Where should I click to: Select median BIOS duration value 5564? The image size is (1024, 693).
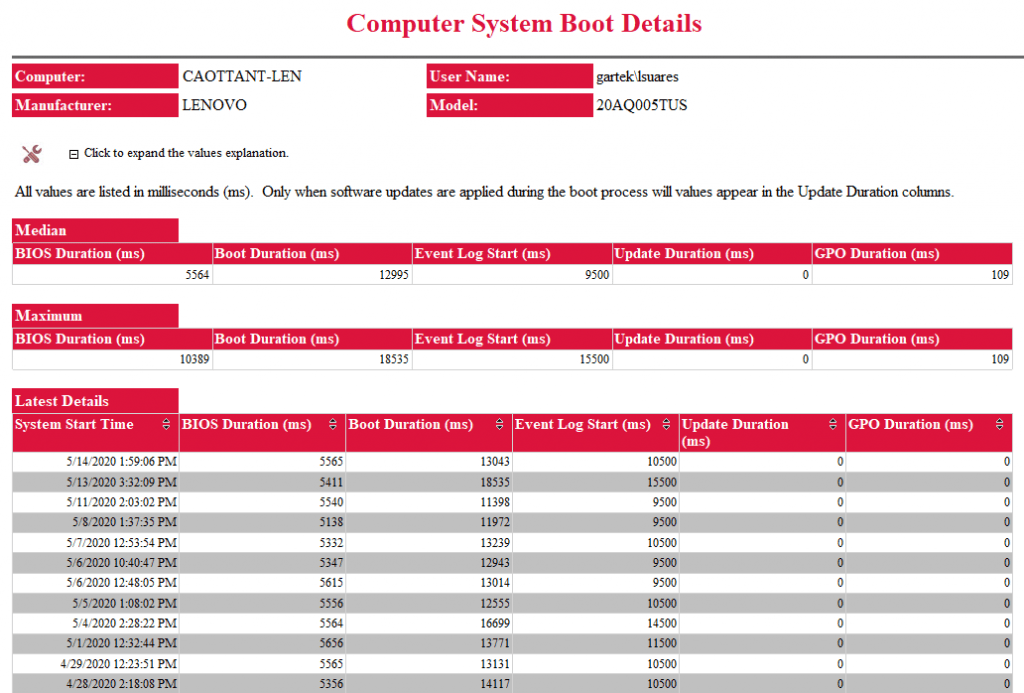click(197, 275)
